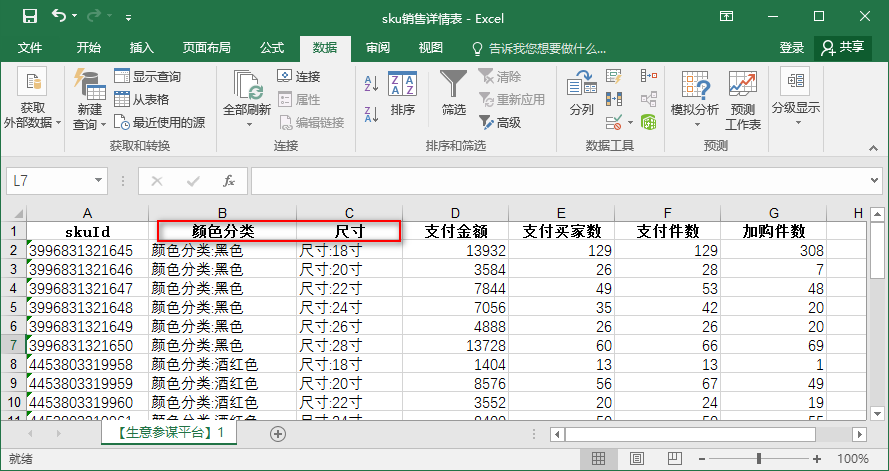Click 从表格 query button
This screenshot has height=471, width=889.
[x=142, y=100]
